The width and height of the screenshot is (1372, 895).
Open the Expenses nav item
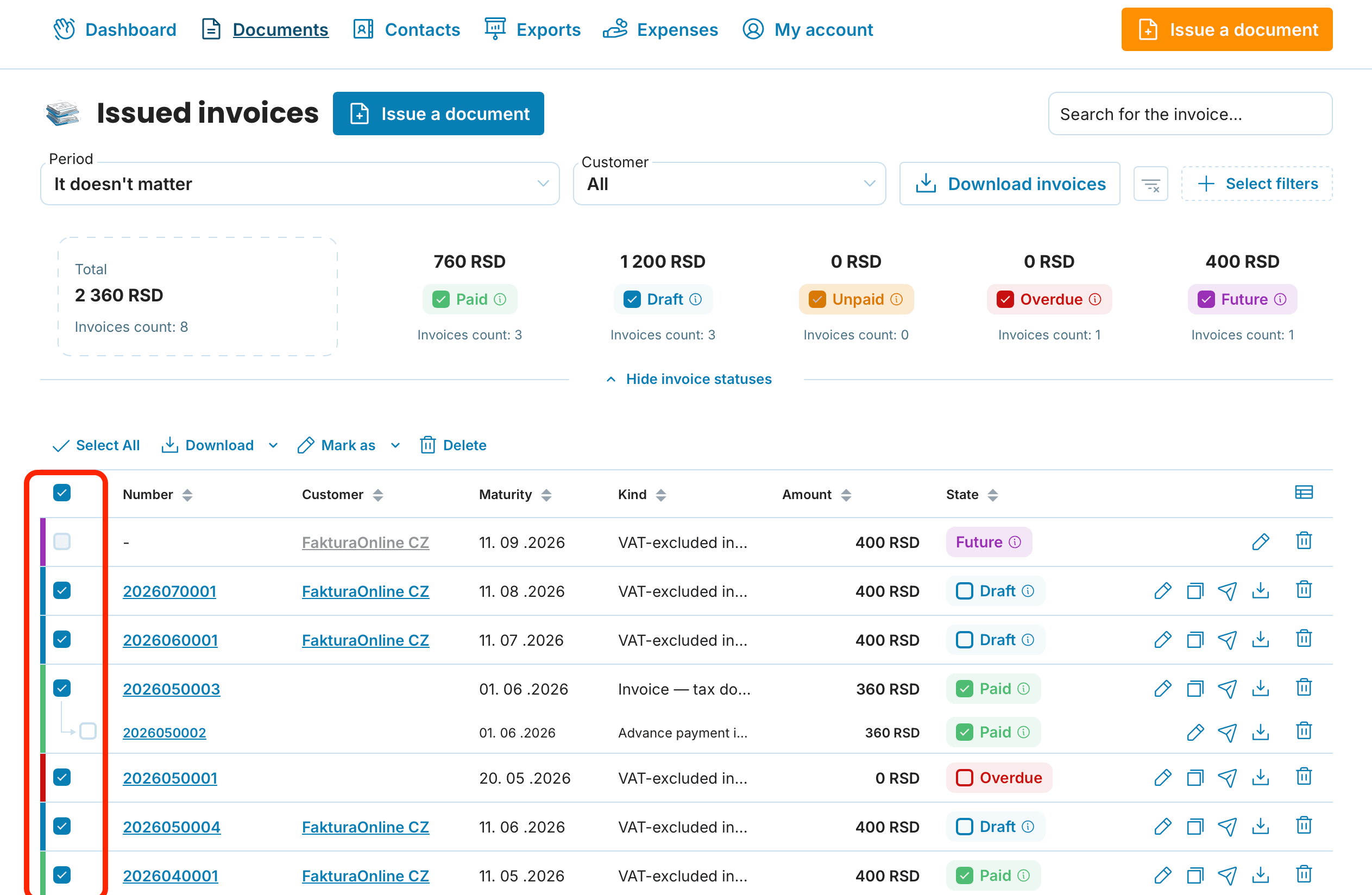tap(660, 29)
